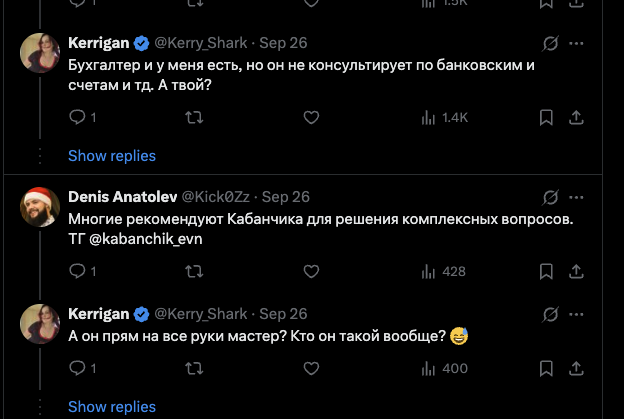Like Denis Anatolev's tweet
Screen dimensions: 624x419
point(311,271)
